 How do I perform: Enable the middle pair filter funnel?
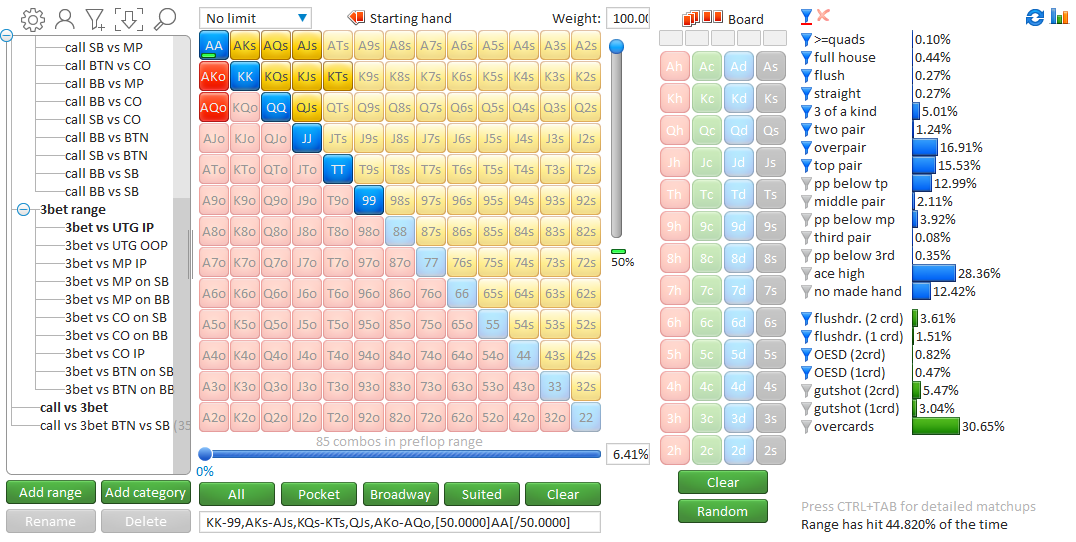(807, 202)
